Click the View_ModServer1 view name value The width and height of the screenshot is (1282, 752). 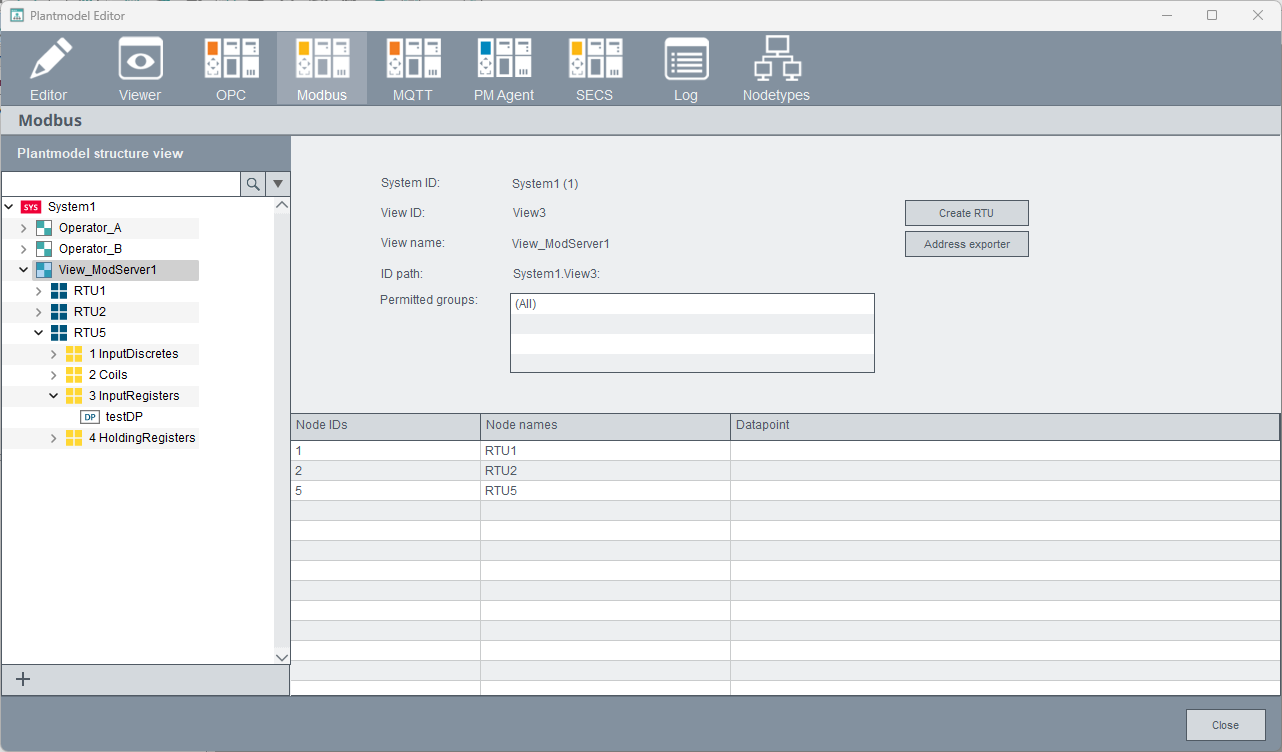pos(561,244)
